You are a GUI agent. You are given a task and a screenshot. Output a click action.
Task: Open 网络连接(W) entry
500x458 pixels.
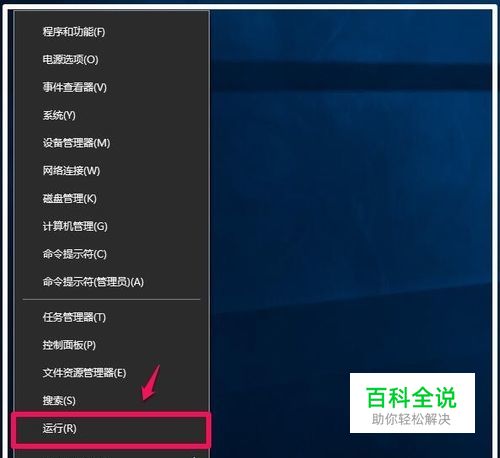[x=111, y=171]
